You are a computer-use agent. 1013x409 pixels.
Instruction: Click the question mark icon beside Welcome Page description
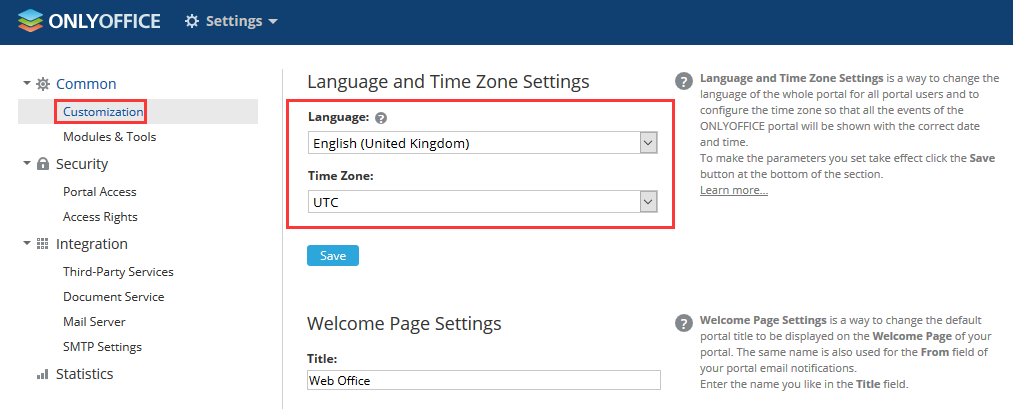[684, 323]
